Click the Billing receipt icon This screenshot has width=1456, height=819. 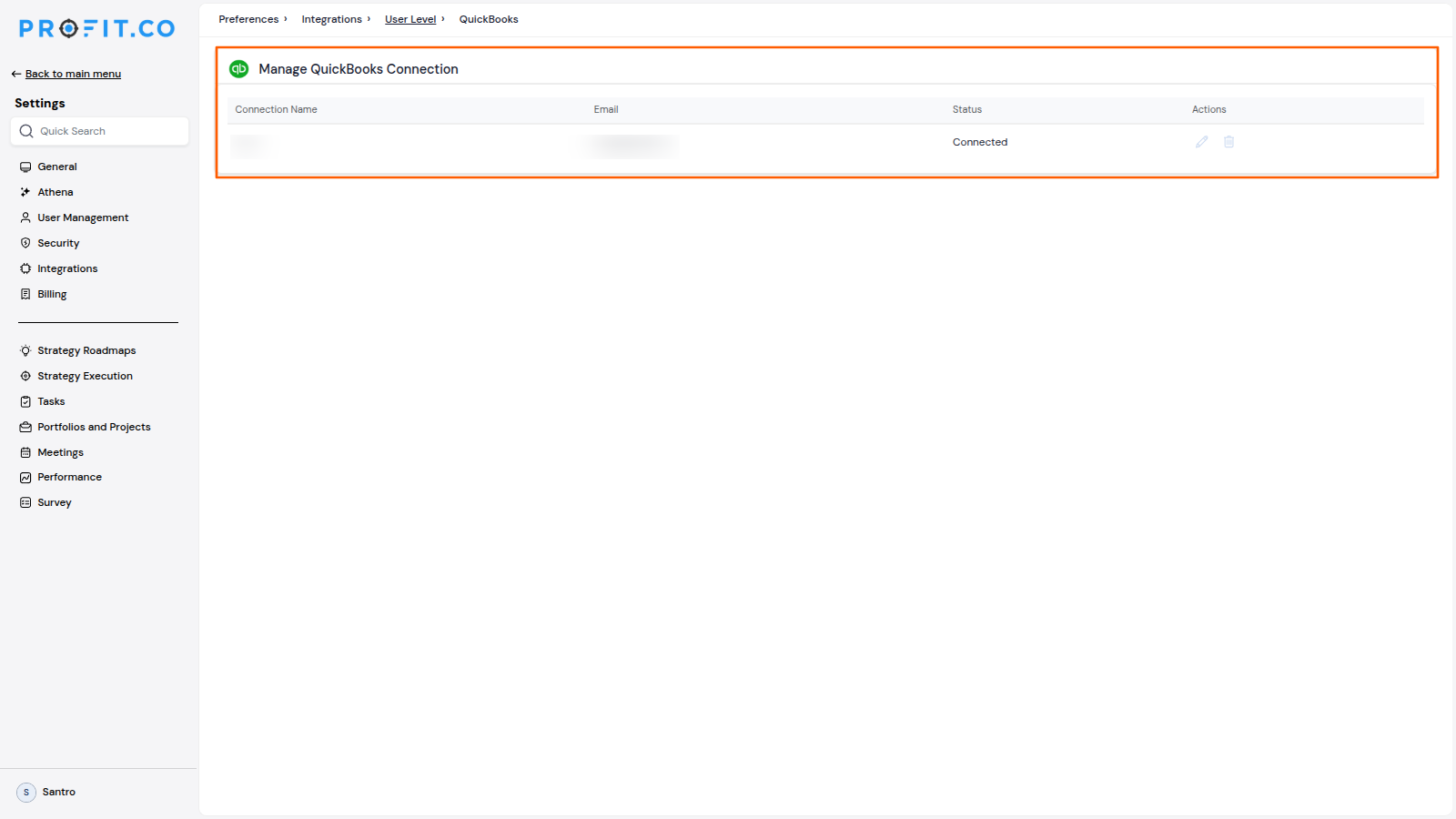pos(25,294)
